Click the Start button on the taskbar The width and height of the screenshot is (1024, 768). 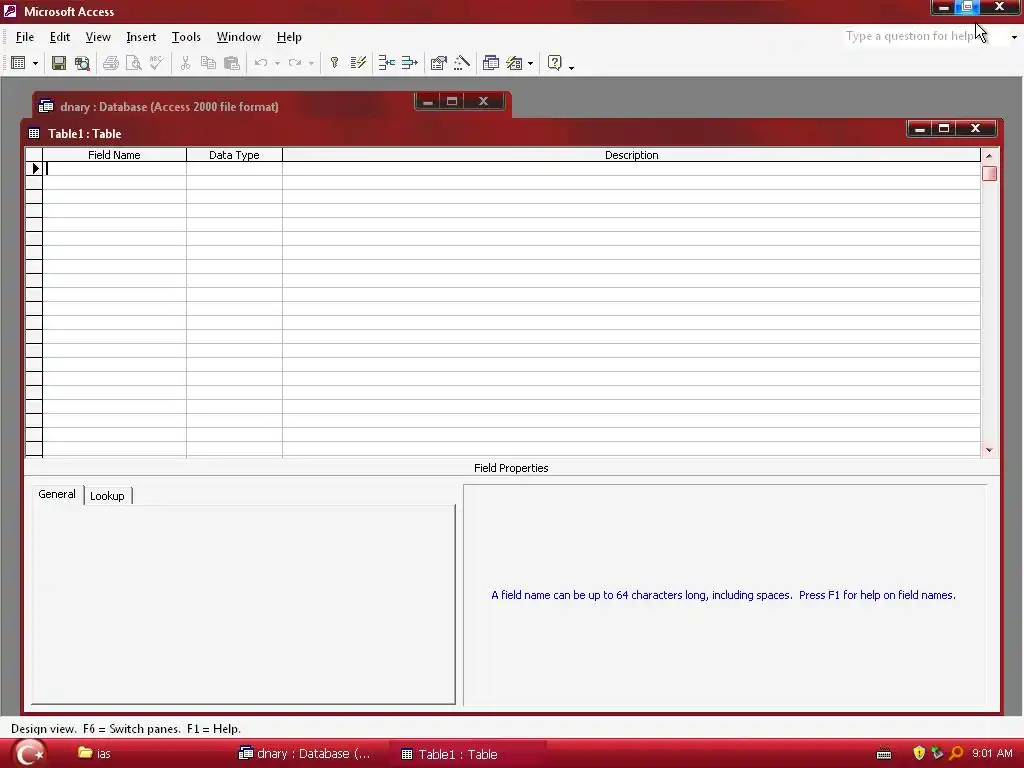[28, 754]
